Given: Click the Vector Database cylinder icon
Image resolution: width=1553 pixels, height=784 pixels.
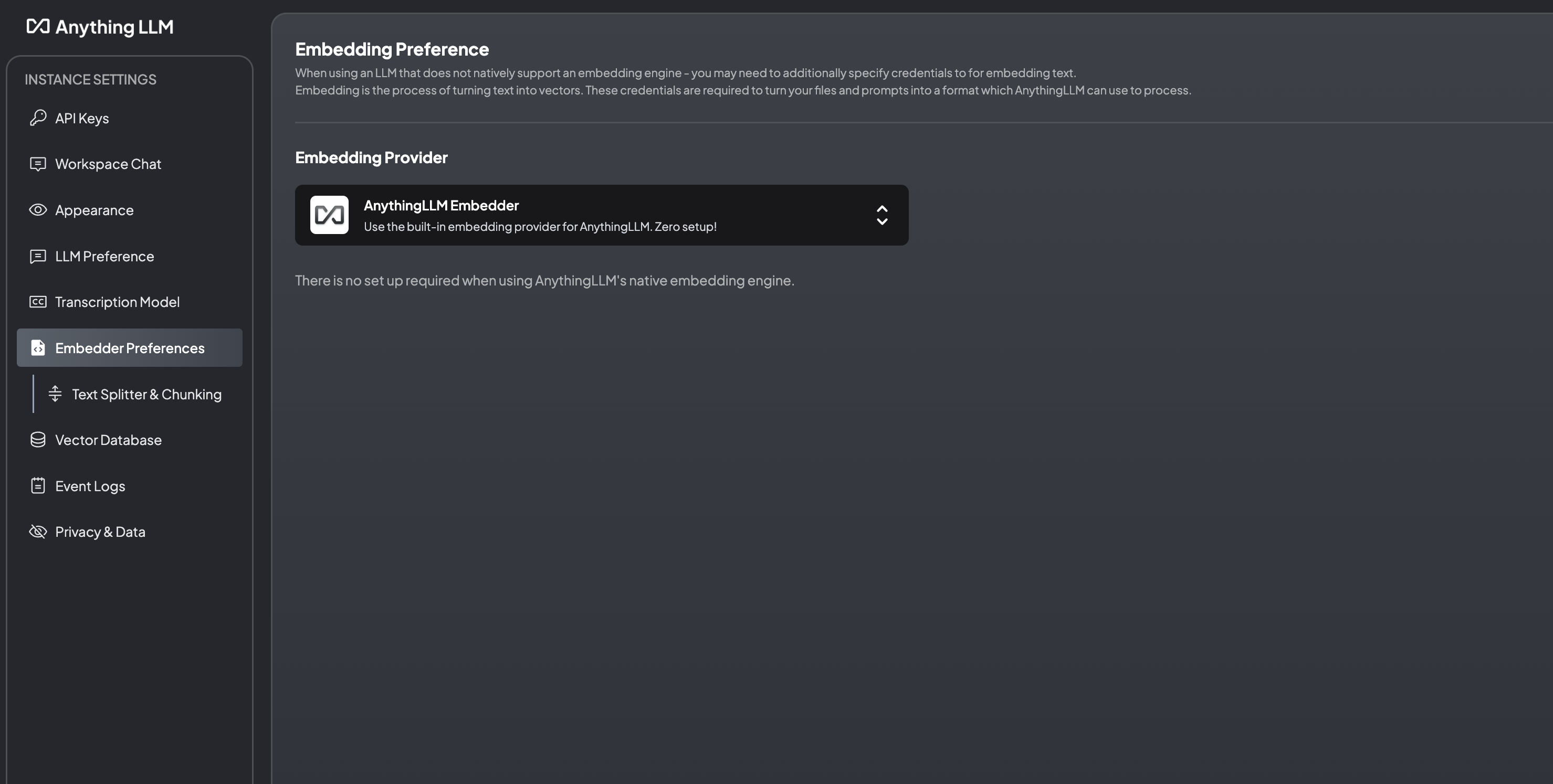Looking at the screenshot, I should pyautogui.click(x=38, y=440).
